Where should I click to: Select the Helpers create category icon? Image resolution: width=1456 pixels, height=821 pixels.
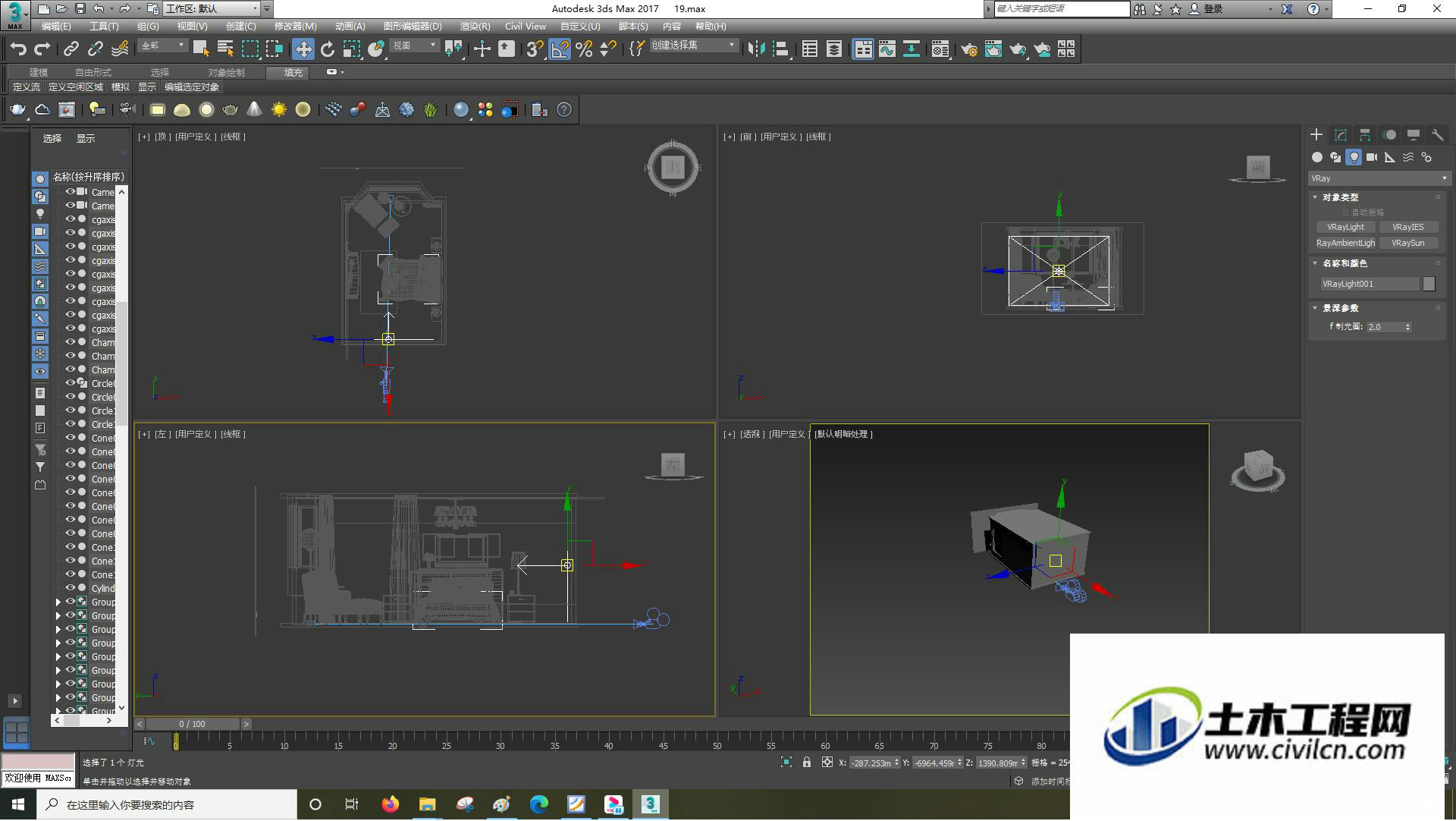[1390, 157]
